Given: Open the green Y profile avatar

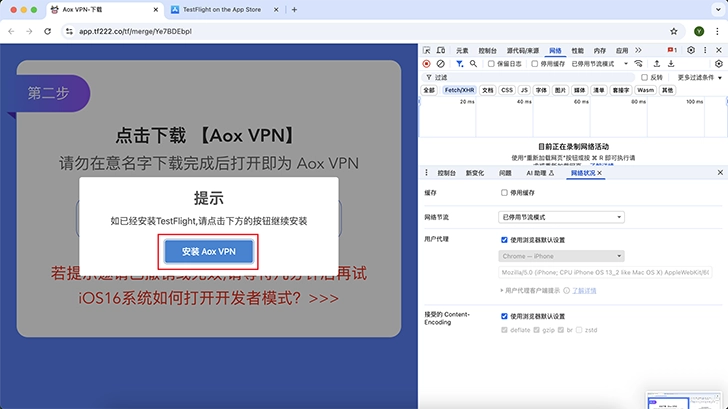Looking at the screenshot, I should click(x=699, y=31).
